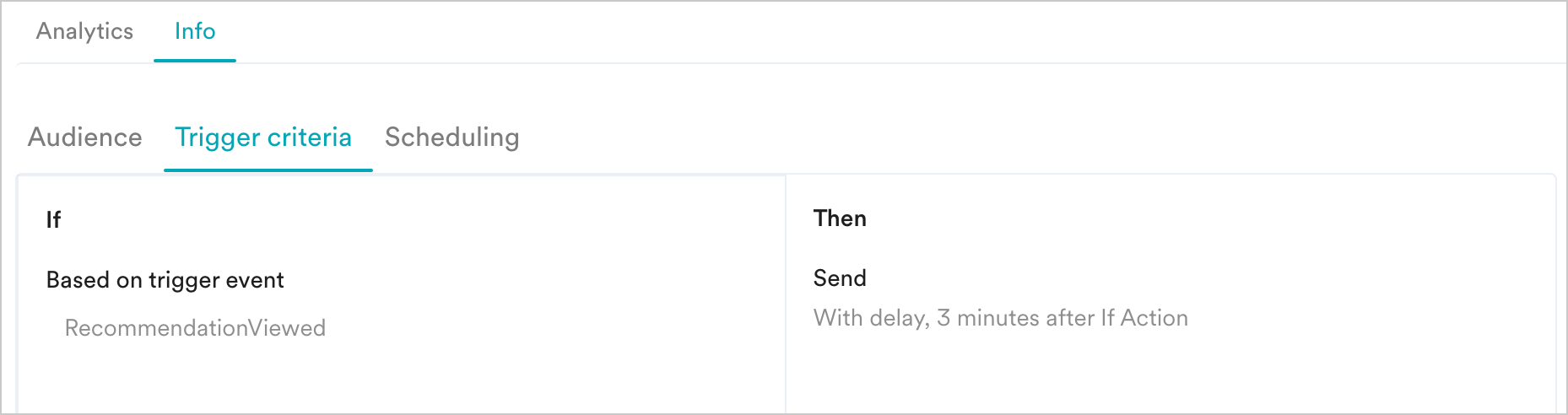Click the "Send" label
This screenshot has height=415, width=1568.
(840, 278)
